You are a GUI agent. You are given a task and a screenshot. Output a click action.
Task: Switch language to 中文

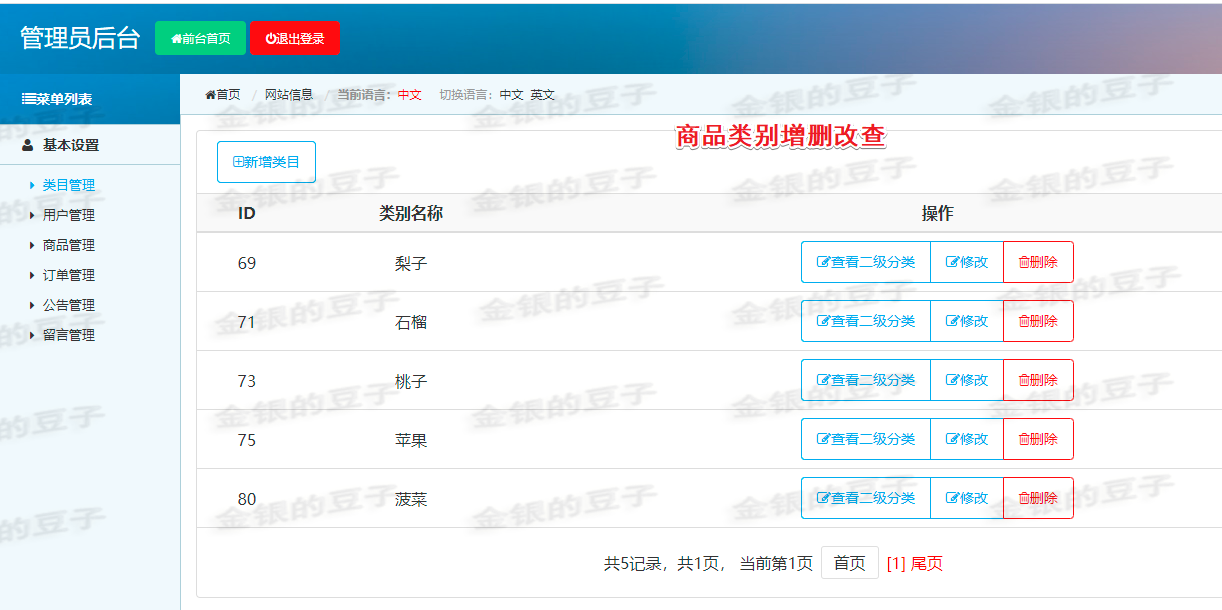(512, 95)
